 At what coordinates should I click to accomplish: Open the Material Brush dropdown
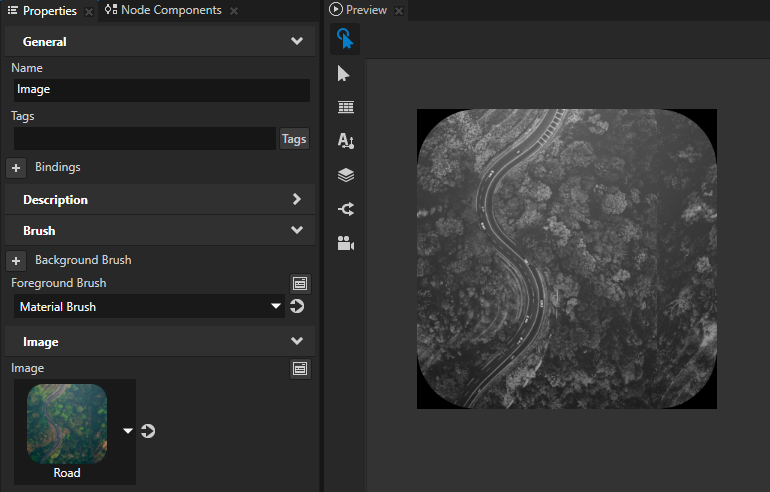point(276,307)
